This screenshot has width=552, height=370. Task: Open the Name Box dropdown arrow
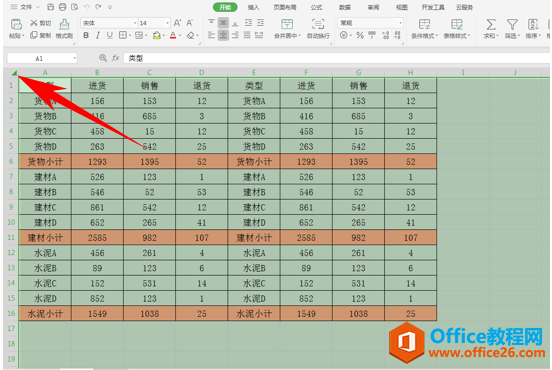[75, 58]
